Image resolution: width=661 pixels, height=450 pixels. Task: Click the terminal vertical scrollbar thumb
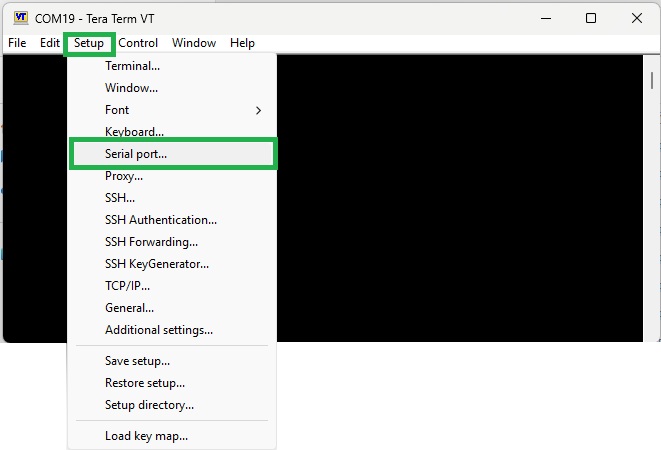point(652,80)
